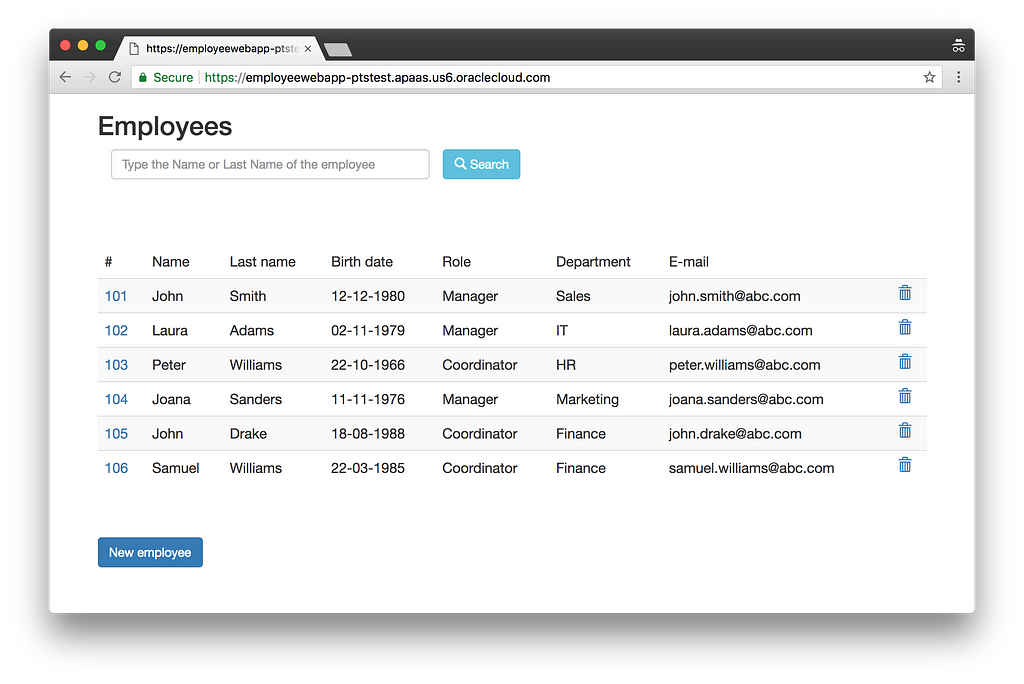Click first name Joana
The height and width of the screenshot is (684, 1024).
(171, 399)
